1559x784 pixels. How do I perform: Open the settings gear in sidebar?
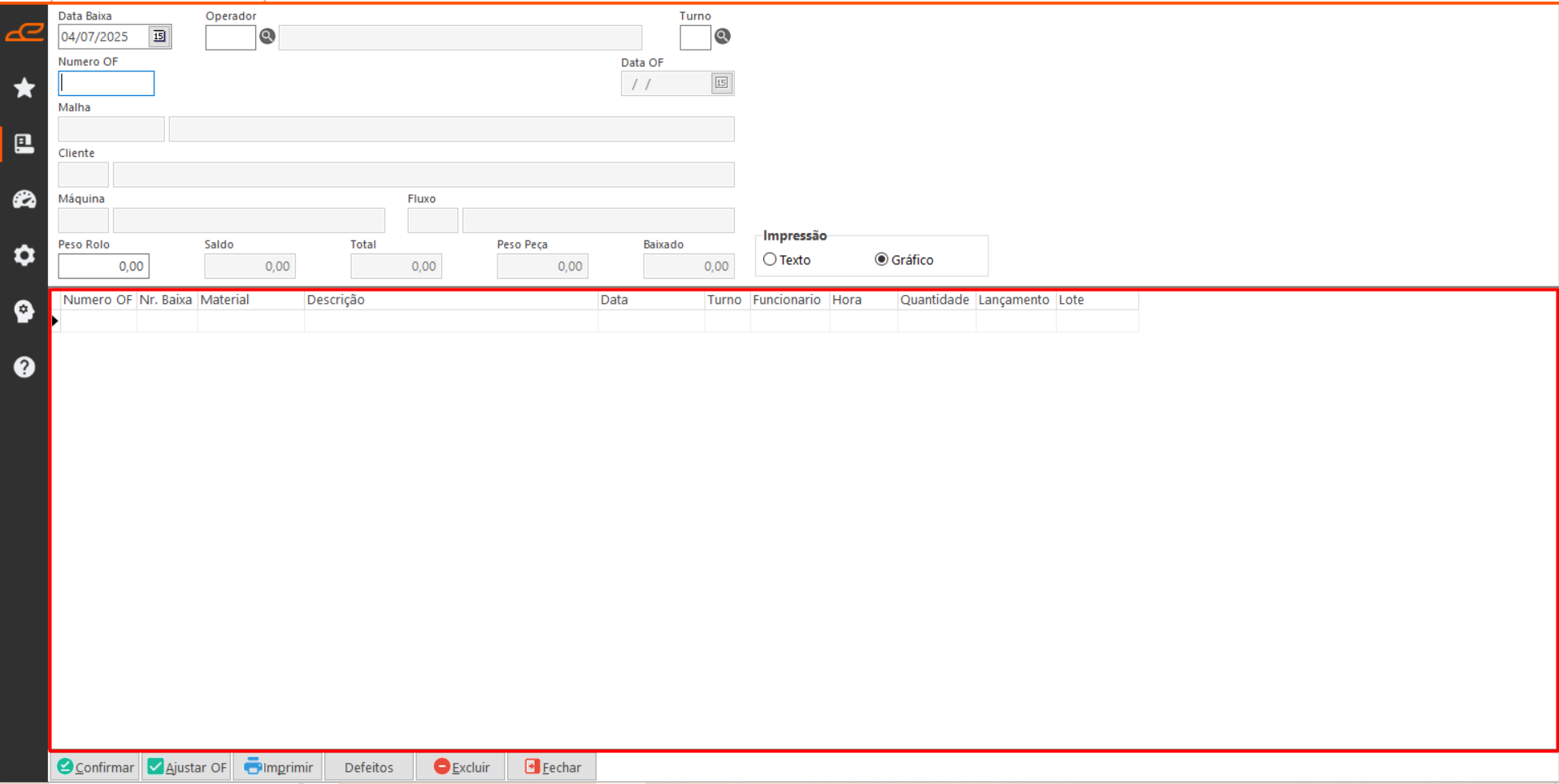(x=24, y=255)
